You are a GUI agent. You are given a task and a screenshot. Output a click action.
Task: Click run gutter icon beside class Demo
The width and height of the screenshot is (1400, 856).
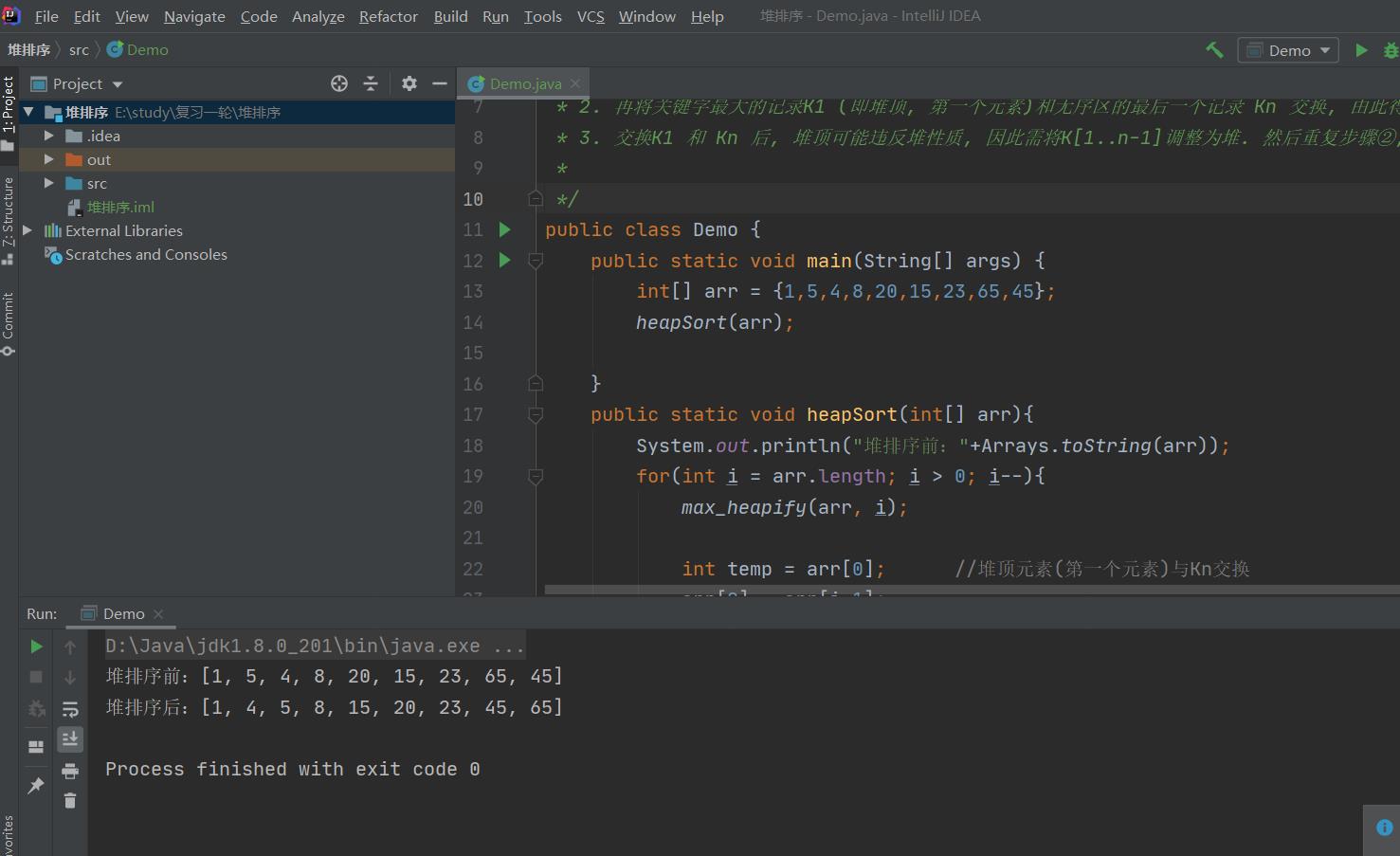(504, 229)
